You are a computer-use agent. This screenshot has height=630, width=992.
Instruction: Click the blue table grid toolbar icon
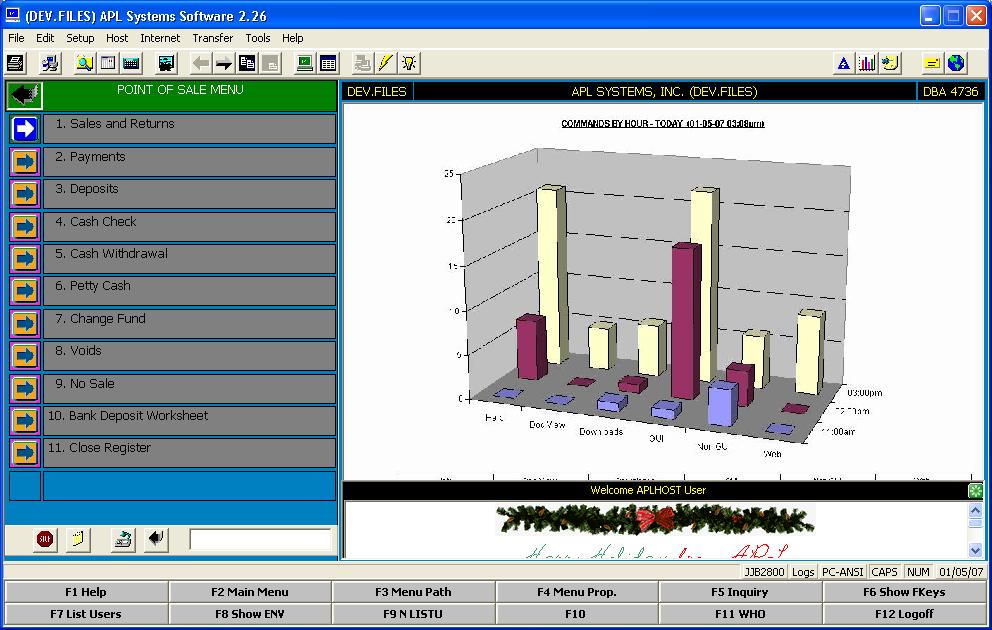pyautogui.click(x=328, y=63)
